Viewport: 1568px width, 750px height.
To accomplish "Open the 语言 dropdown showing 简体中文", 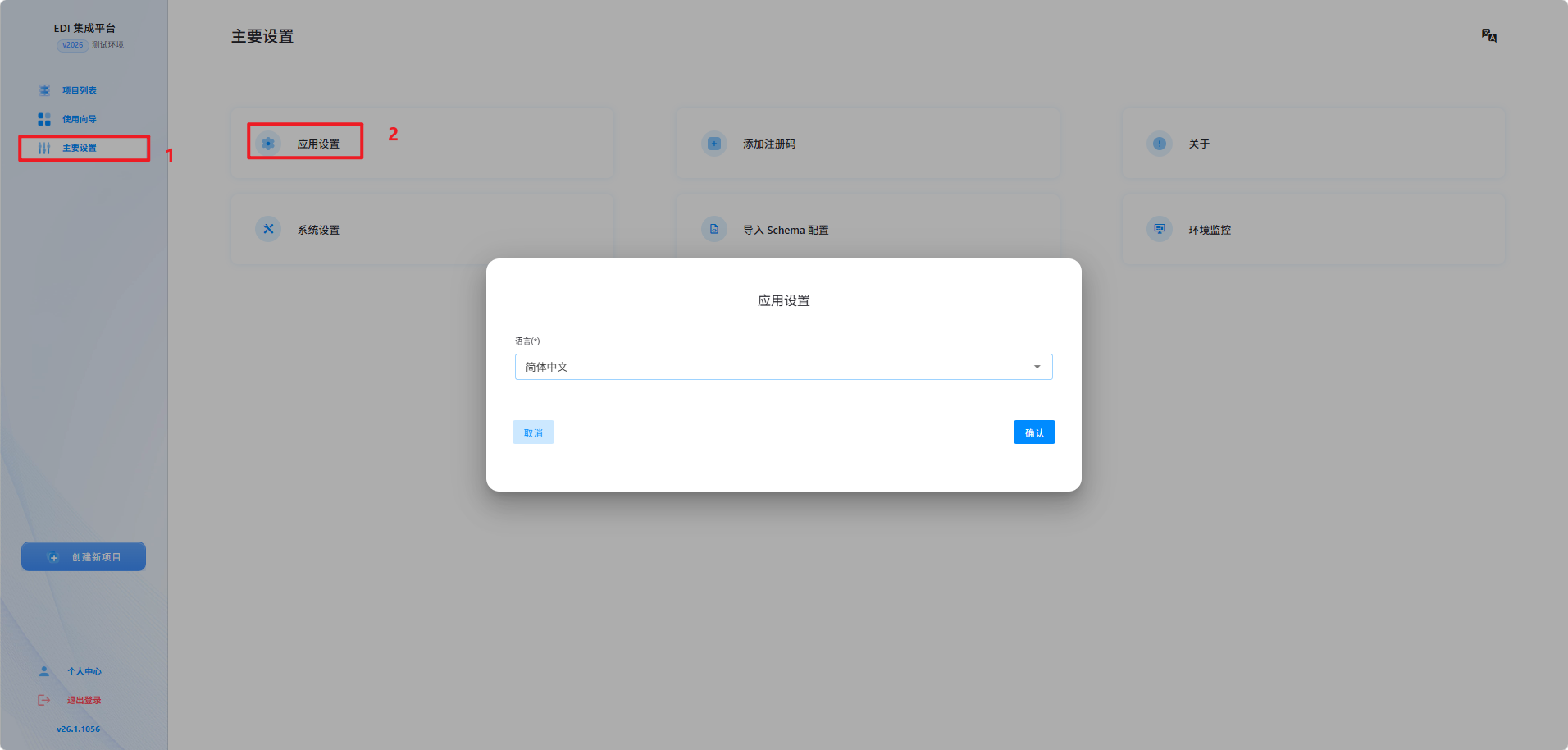I will 783,367.
